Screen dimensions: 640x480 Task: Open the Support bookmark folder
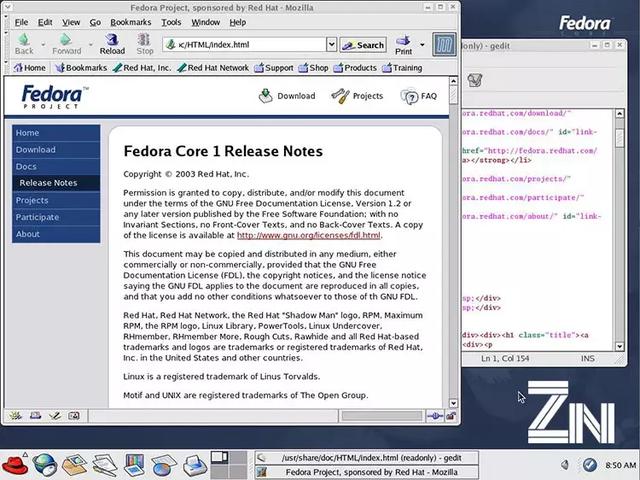273,68
